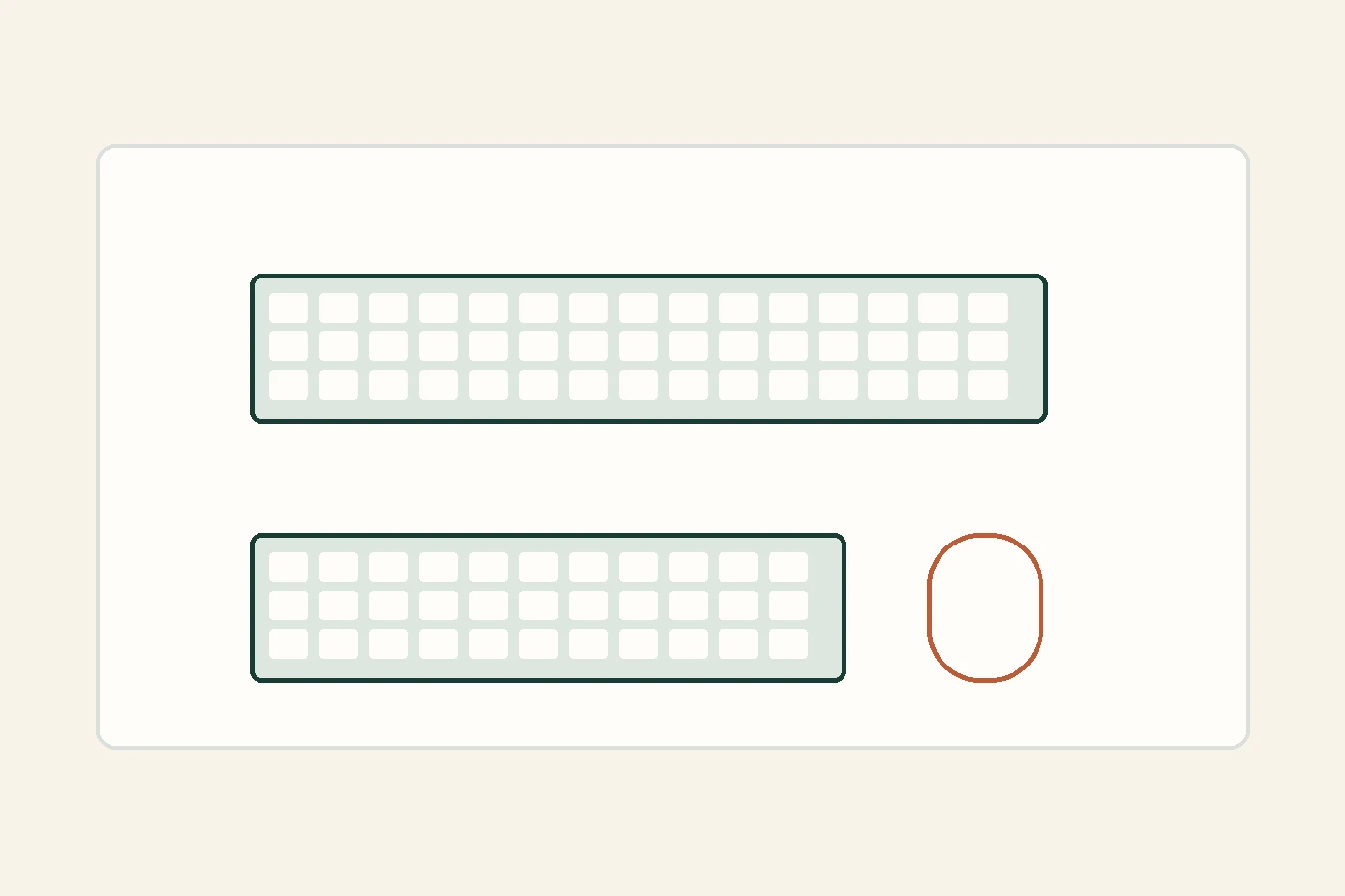Image resolution: width=1345 pixels, height=896 pixels.
Task: Click first key in lower keyboard's middle row
Action: tap(288, 606)
